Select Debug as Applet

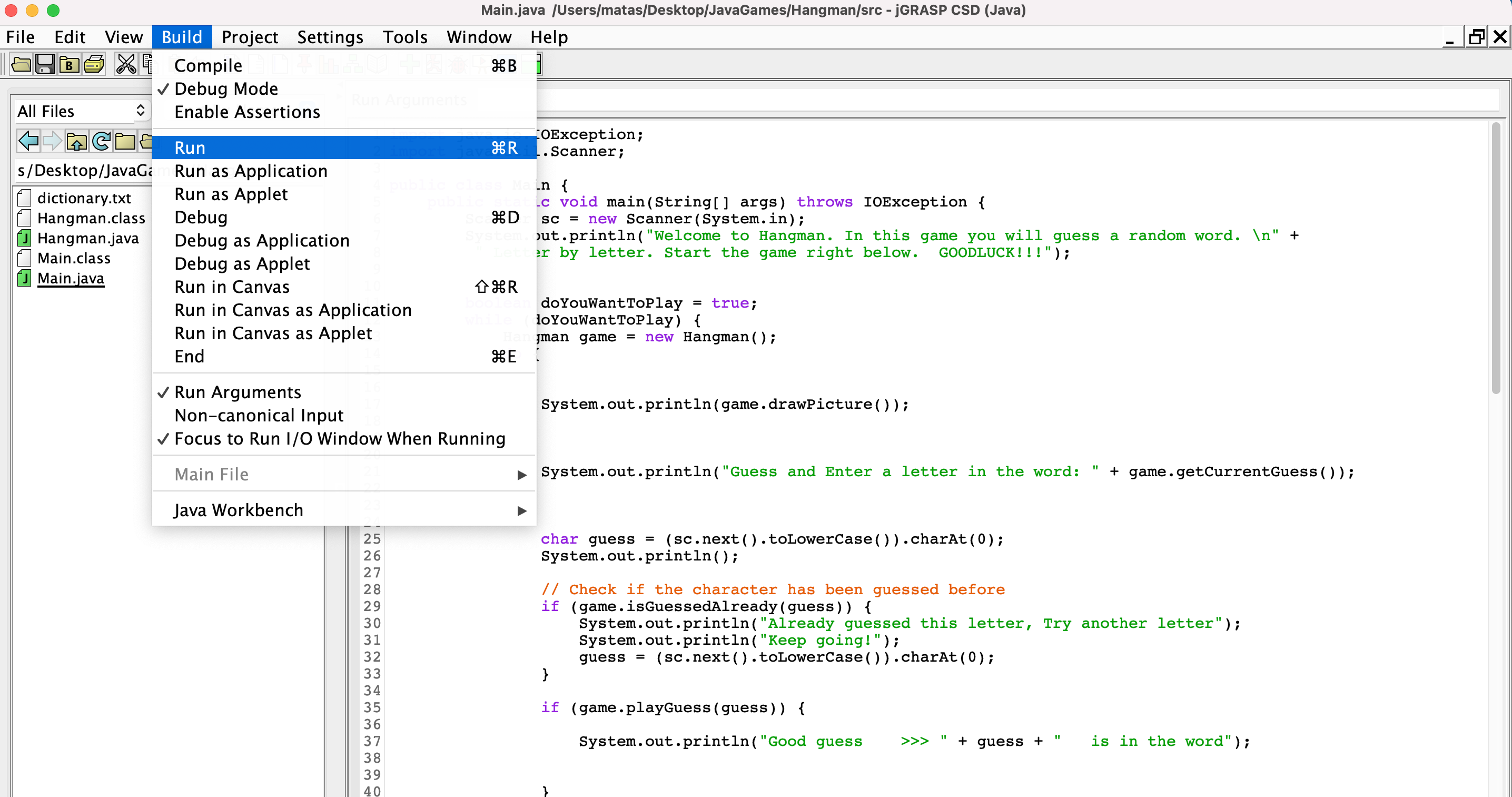344,263
